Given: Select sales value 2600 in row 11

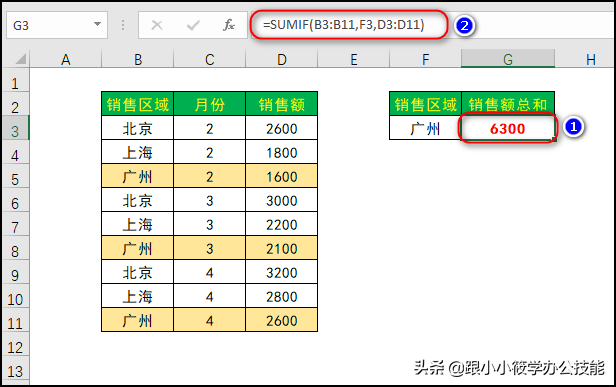Looking at the screenshot, I should point(281,320).
